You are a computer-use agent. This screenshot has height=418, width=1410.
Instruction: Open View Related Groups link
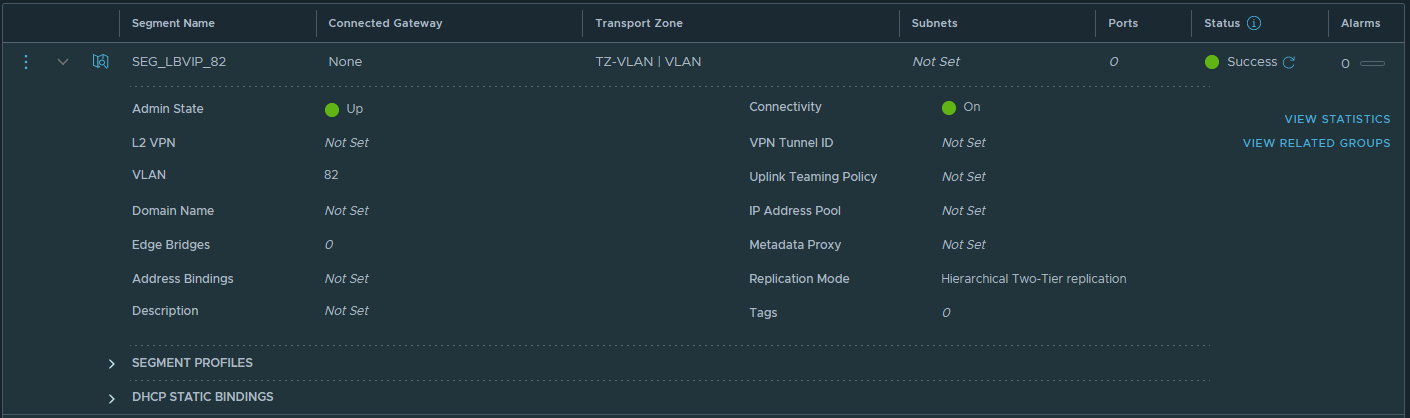pos(1316,143)
